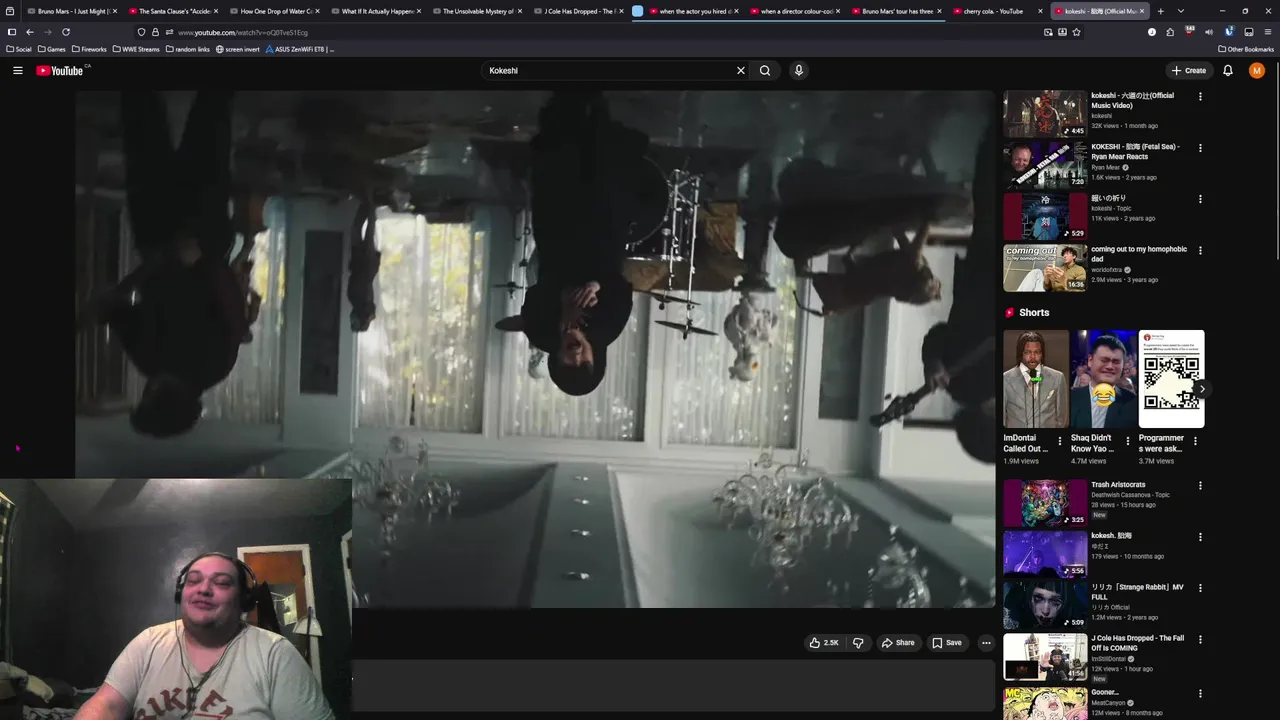Open the screen invert bookmark
The image size is (1280, 720).
coord(238,49)
